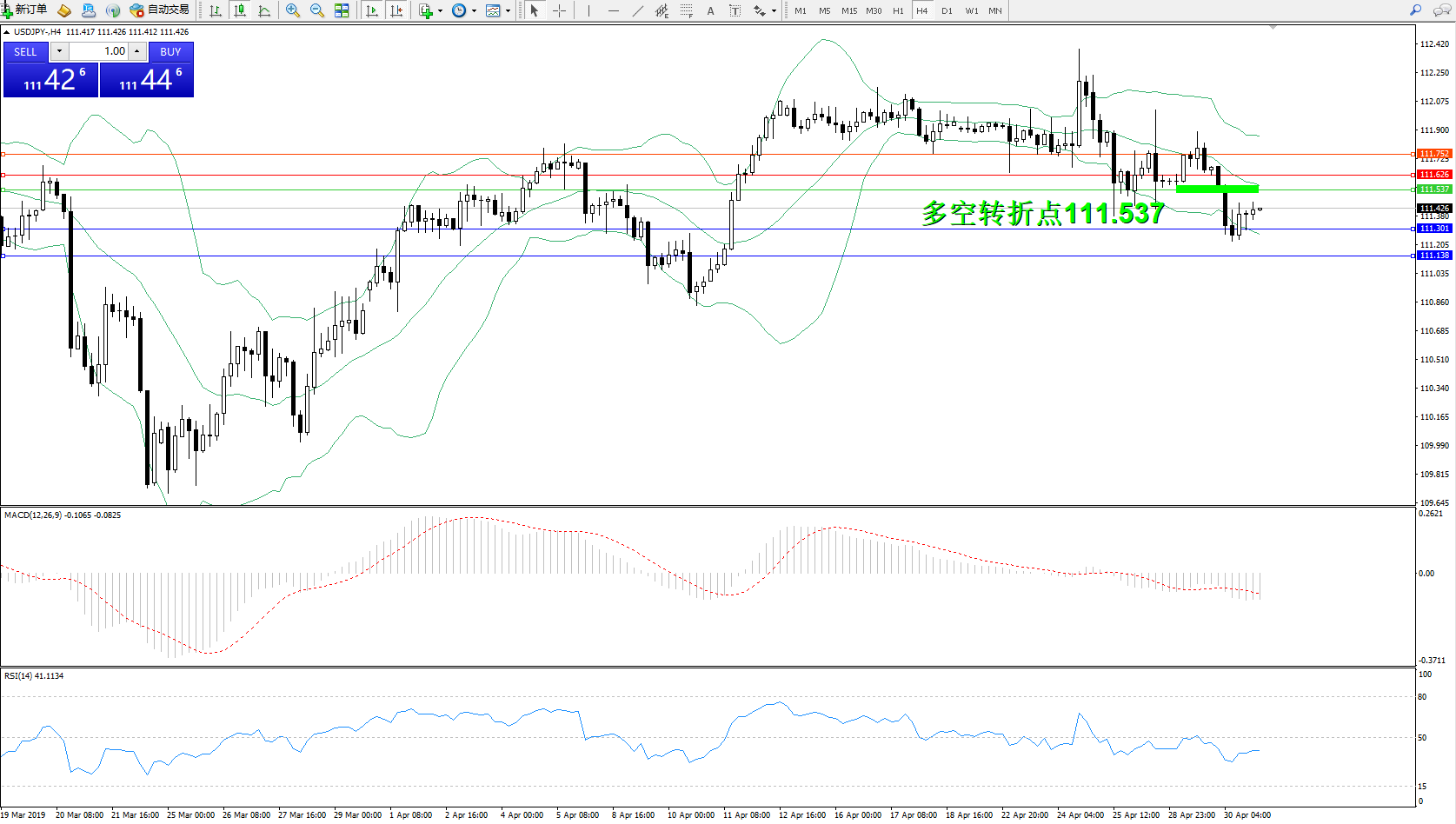This screenshot has height=824, width=1456.
Task: Select the text label 'A' tool
Action: [710, 10]
